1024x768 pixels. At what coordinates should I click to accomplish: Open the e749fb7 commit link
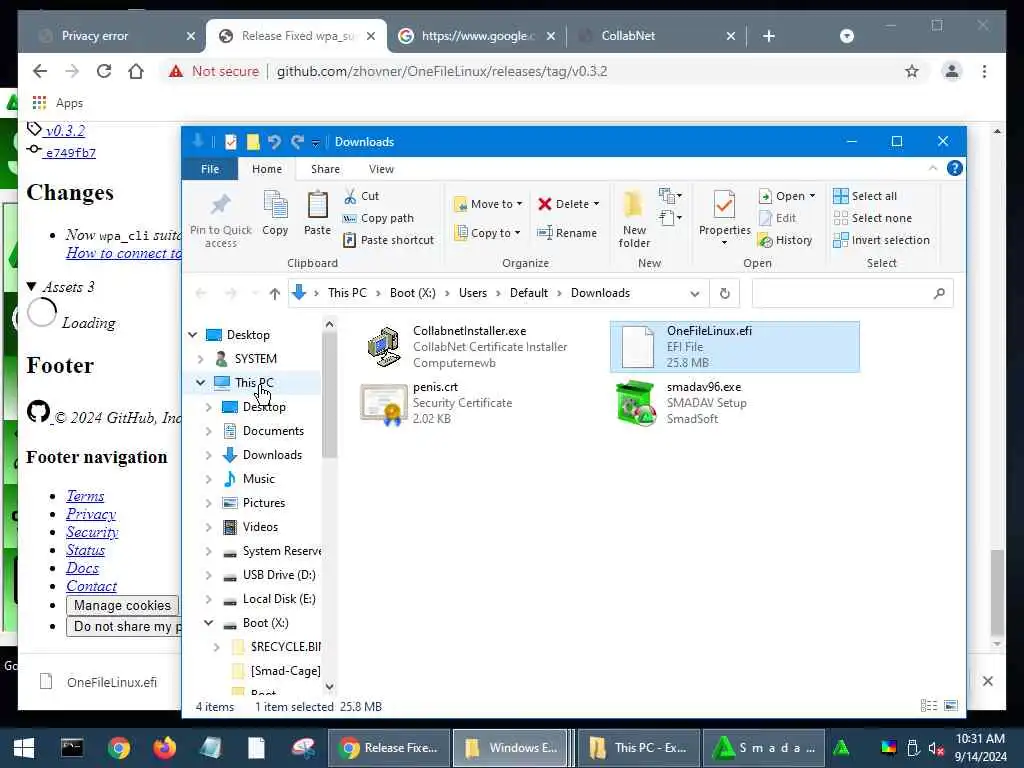(x=70, y=153)
